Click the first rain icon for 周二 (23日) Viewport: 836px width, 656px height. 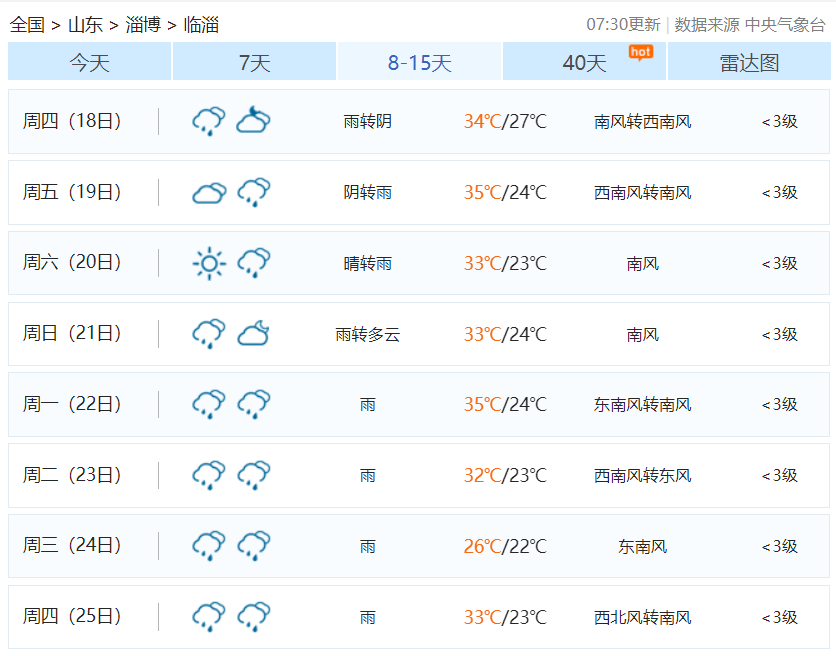(x=208, y=475)
